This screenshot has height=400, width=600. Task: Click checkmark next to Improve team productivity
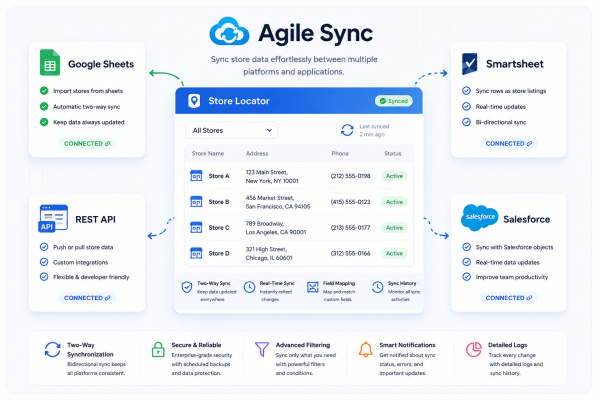click(466, 277)
